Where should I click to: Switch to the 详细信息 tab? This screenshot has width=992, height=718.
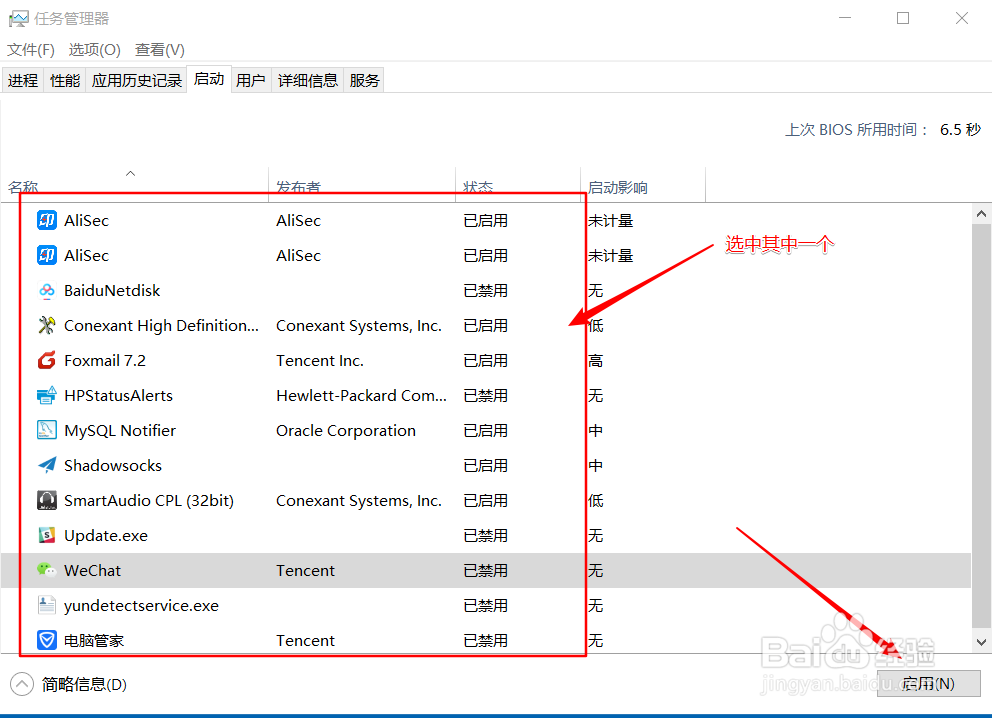click(x=307, y=80)
